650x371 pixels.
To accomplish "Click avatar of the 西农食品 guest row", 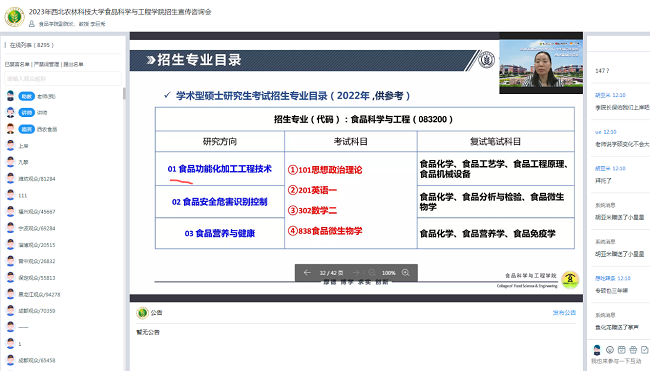I will tap(10, 129).
